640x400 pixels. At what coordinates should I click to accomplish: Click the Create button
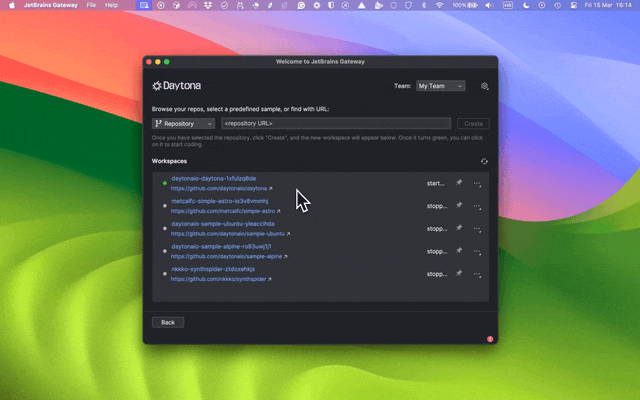point(473,124)
